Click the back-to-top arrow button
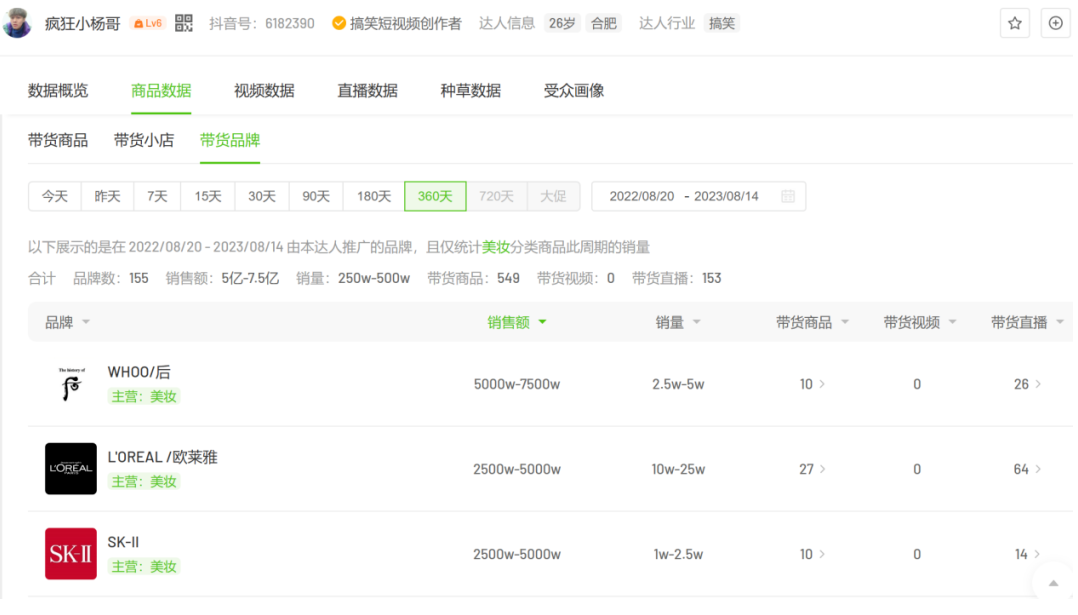This screenshot has width=1078, height=615. [x=1053, y=583]
